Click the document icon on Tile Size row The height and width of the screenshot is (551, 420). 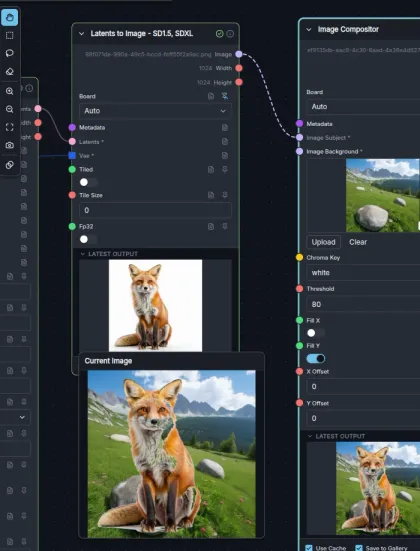[211, 195]
